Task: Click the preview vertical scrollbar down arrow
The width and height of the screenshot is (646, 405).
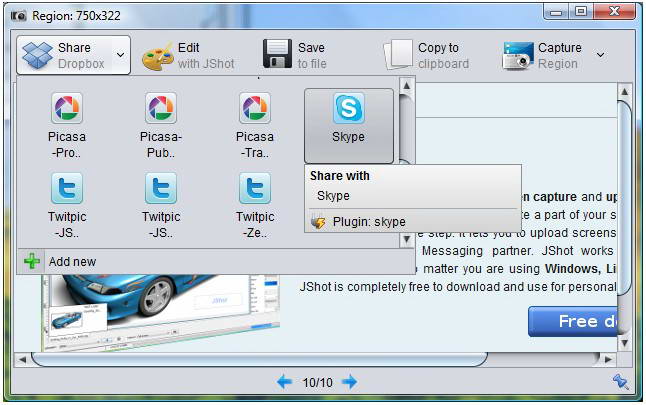Action: (x=625, y=343)
